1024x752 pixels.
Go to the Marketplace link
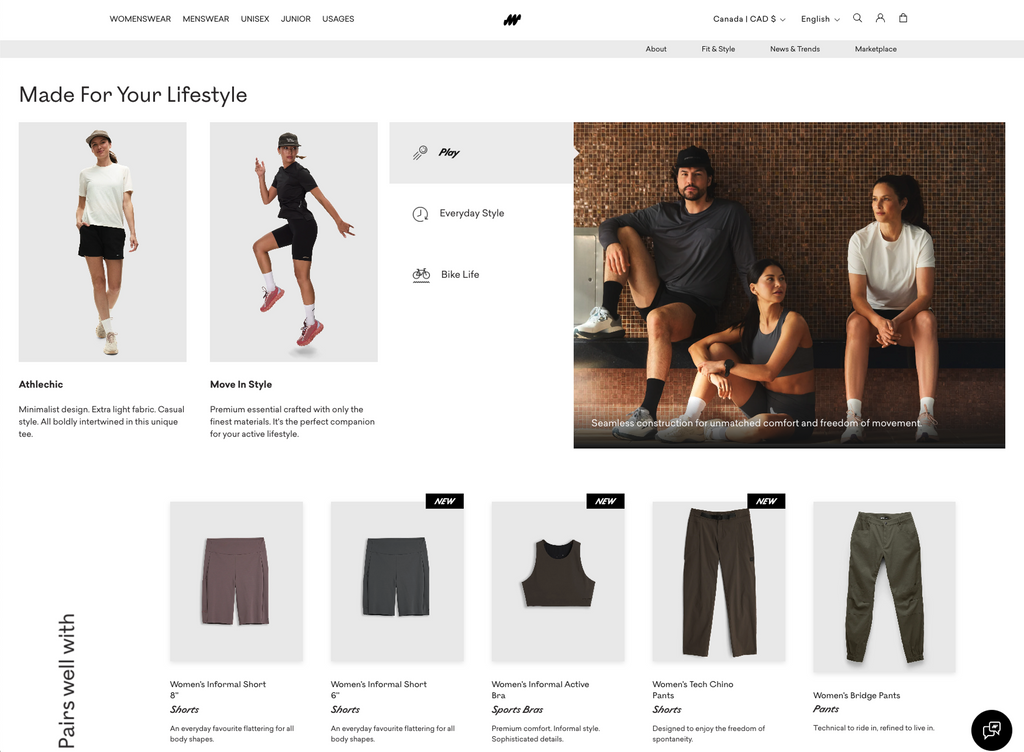tap(875, 49)
